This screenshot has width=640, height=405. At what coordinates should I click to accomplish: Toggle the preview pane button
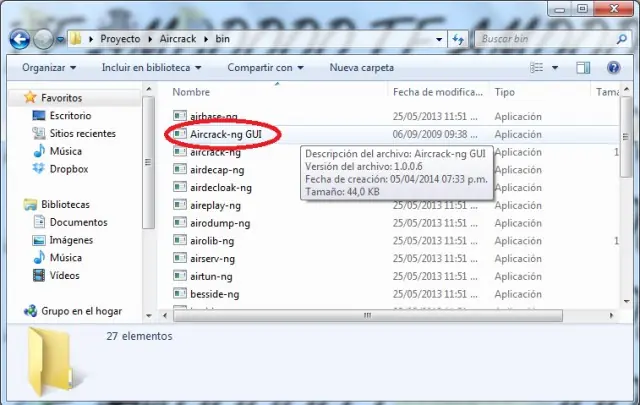pos(583,68)
